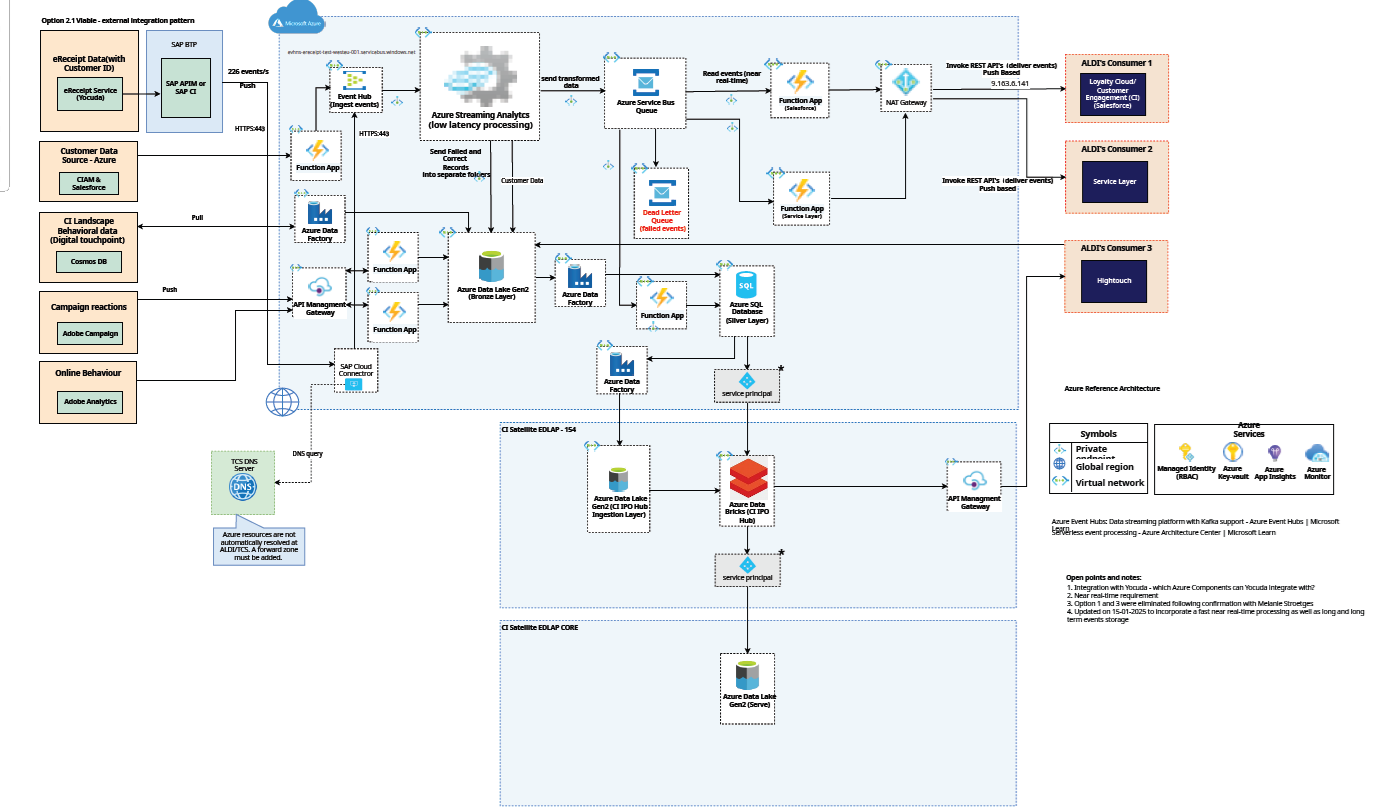Click the 'Symbols' legend header
The image size is (1394, 810).
pos(1098,434)
